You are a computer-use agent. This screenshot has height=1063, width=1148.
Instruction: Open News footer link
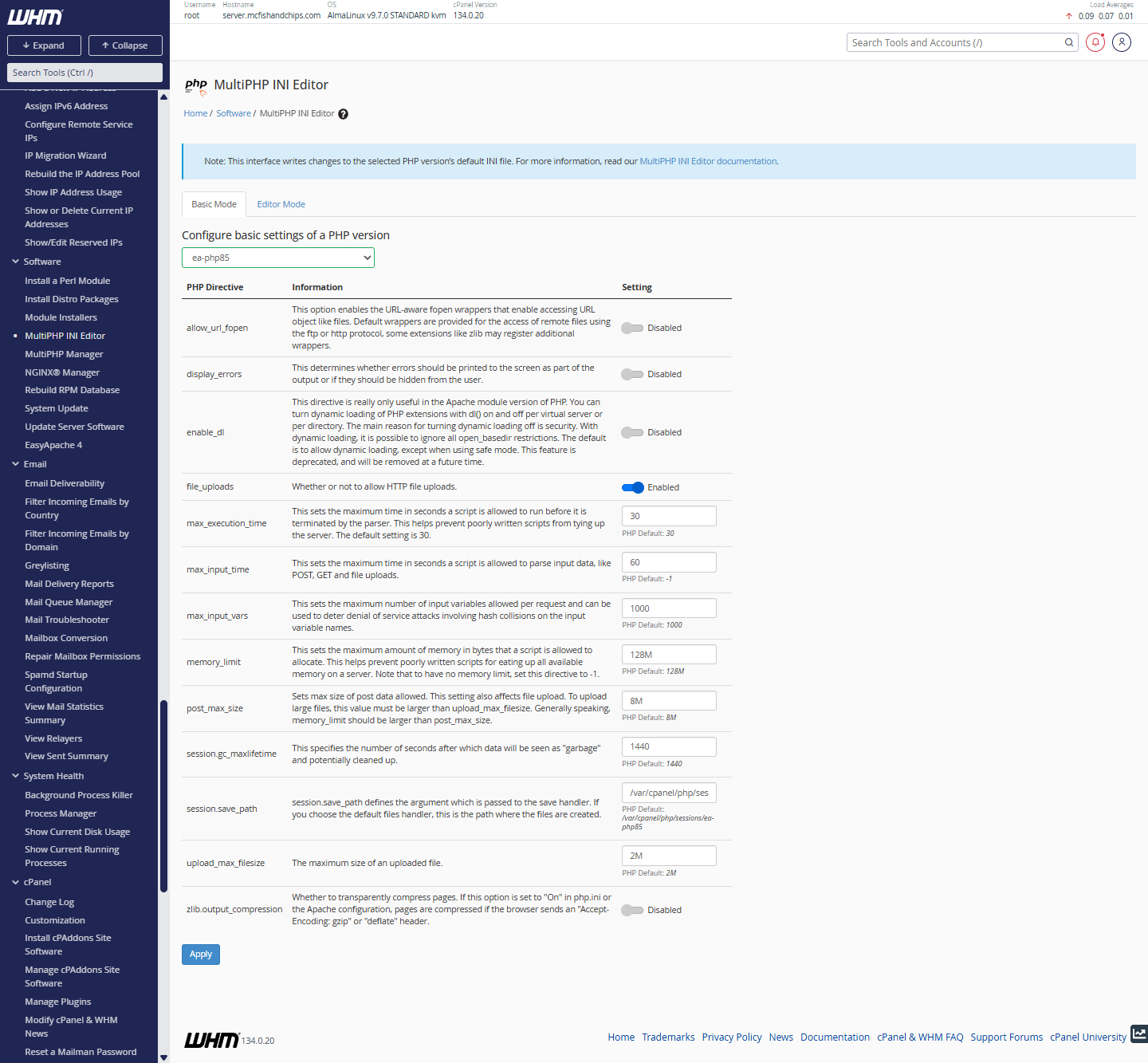point(781,1037)
